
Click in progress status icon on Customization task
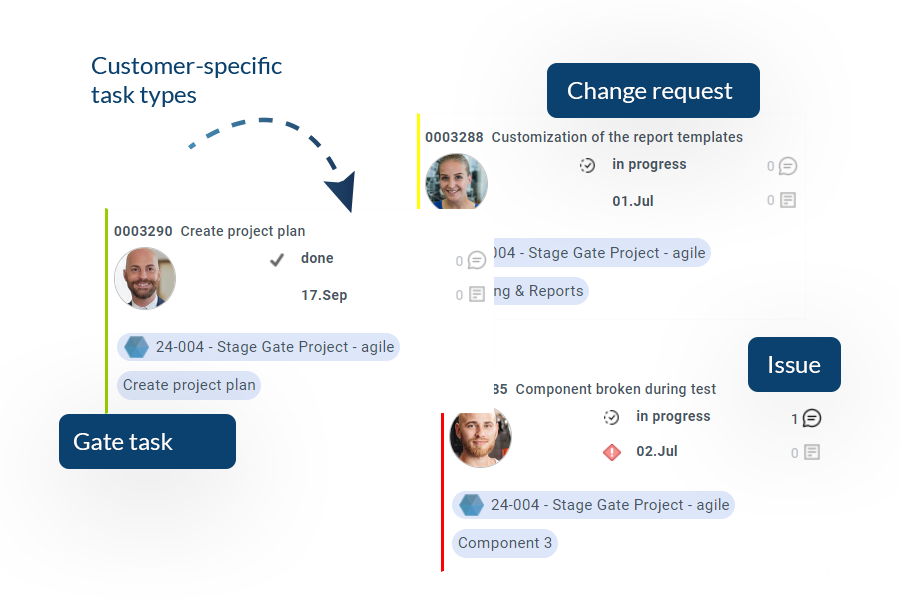pyautogui.click(x=587, y=165)
